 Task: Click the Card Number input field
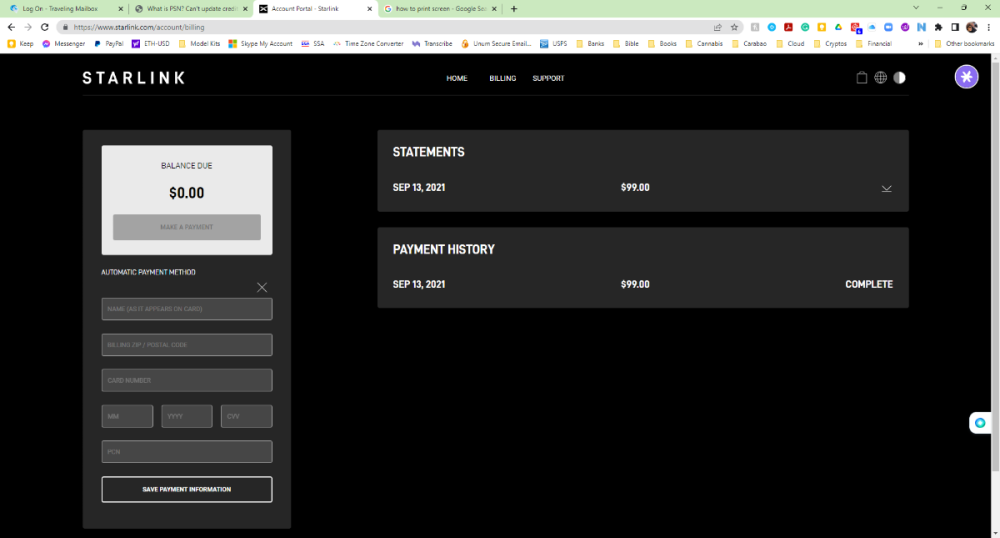(187, 380)
